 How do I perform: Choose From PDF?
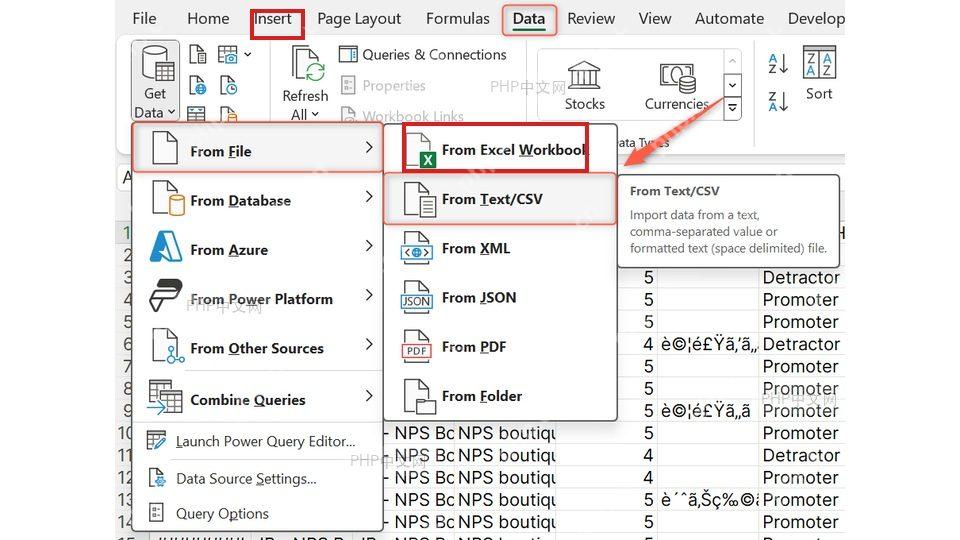pyautogui.click(x=500, y=347)
